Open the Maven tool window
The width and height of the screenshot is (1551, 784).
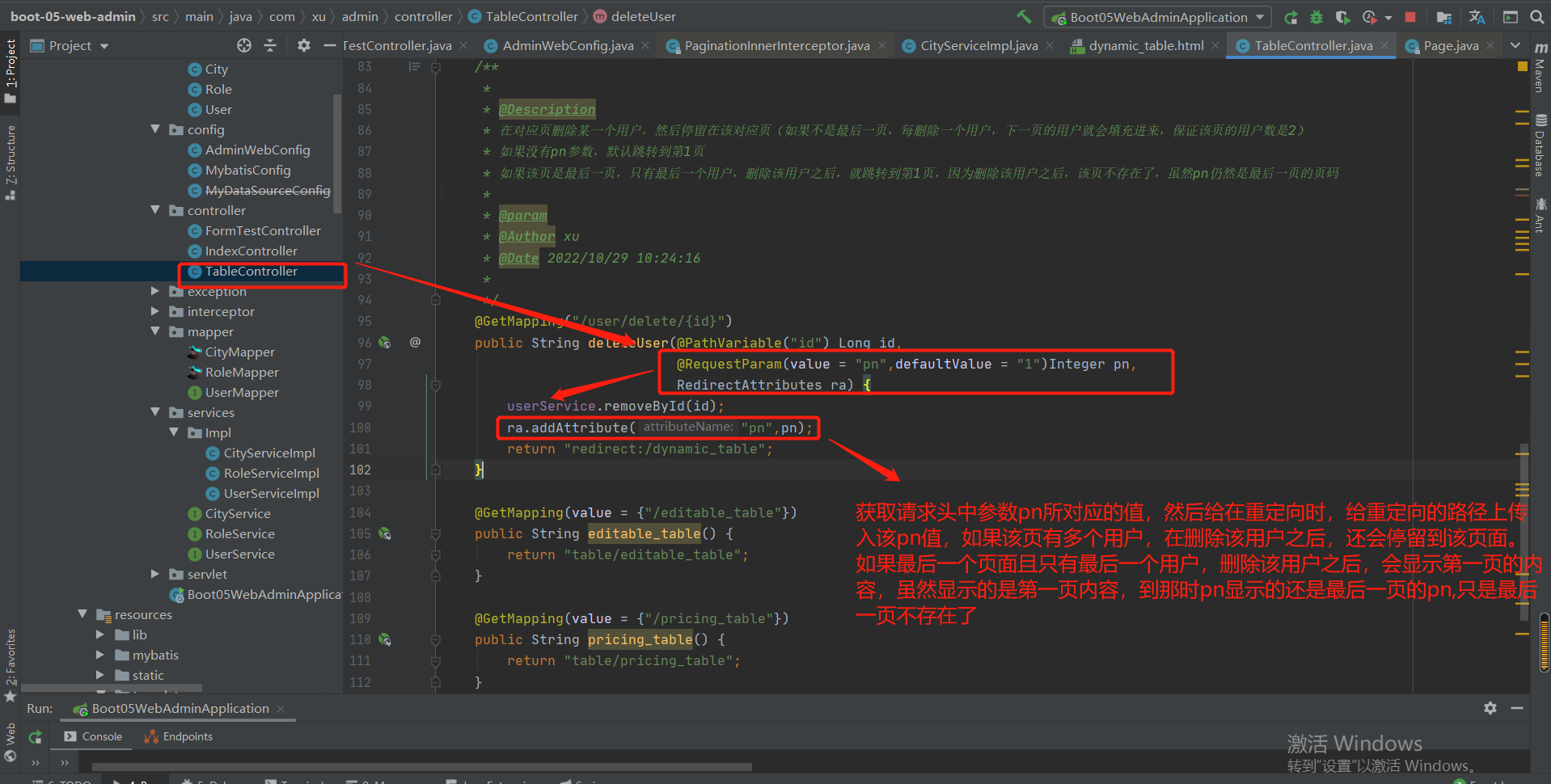pyautogui.click(x=1540, y=68)
